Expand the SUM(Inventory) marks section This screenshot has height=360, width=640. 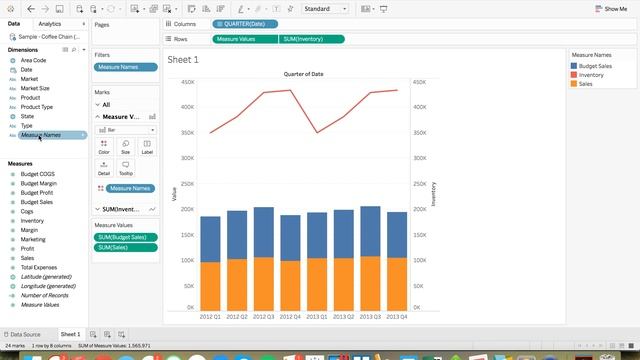click(x=98, y=209)
